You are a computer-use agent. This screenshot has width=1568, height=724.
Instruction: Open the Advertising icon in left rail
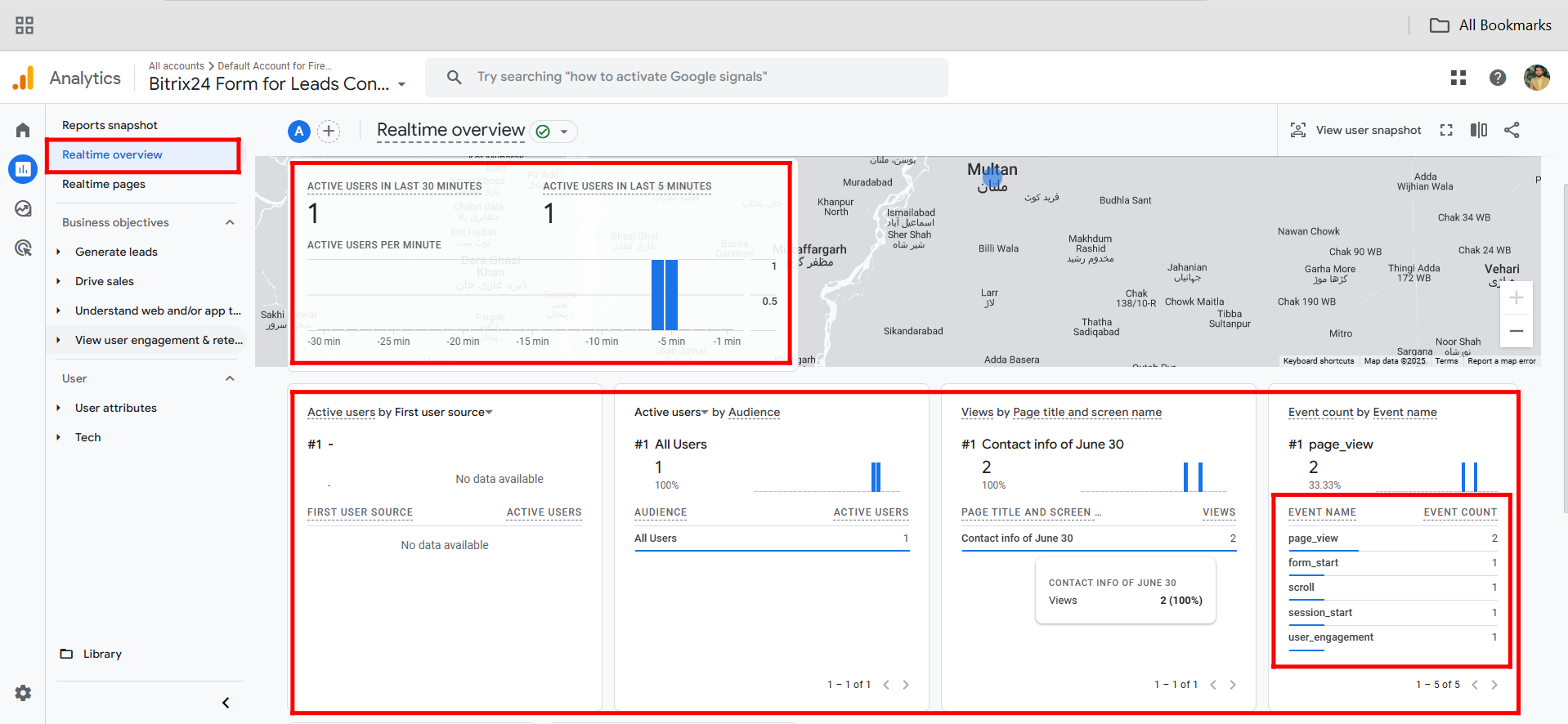23,248
